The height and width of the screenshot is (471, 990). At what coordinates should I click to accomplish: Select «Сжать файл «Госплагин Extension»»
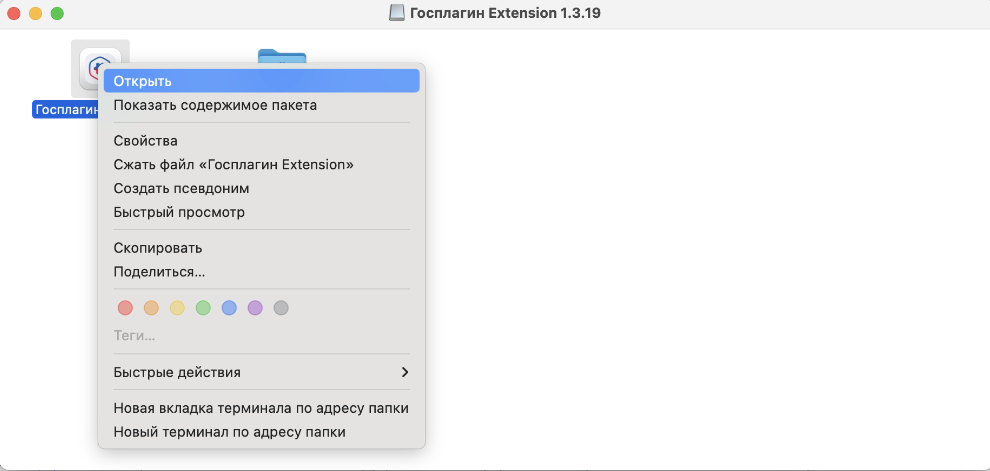click(x=234, y=164)
